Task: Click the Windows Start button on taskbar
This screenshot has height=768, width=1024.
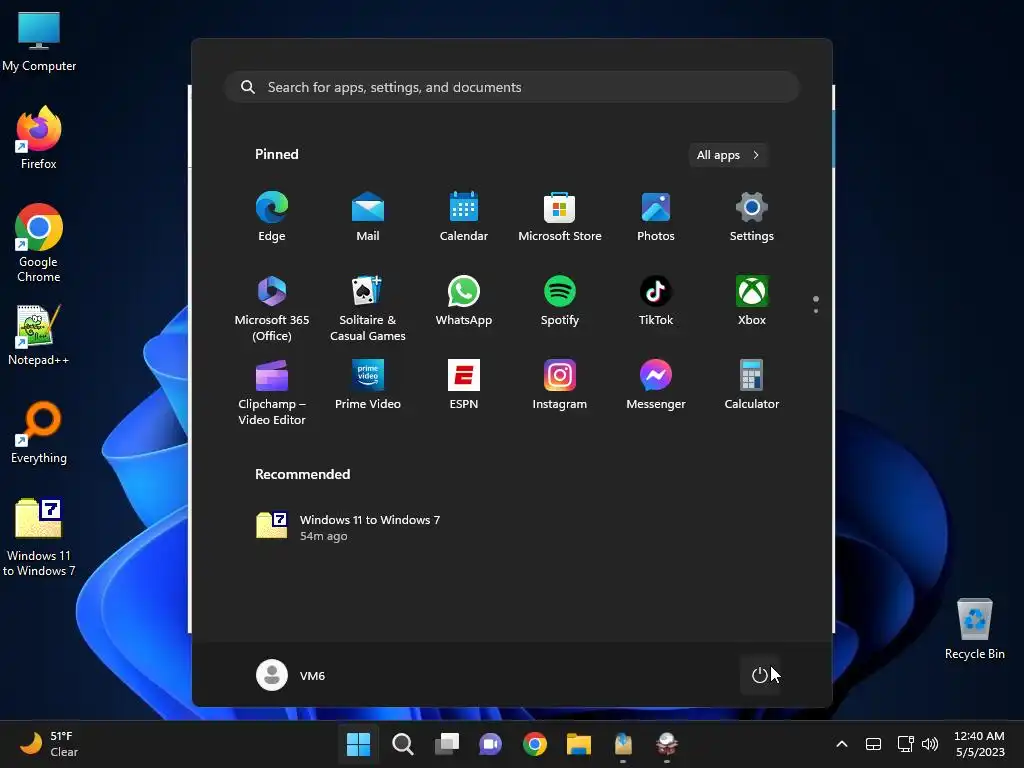Action: coord(358,744)
